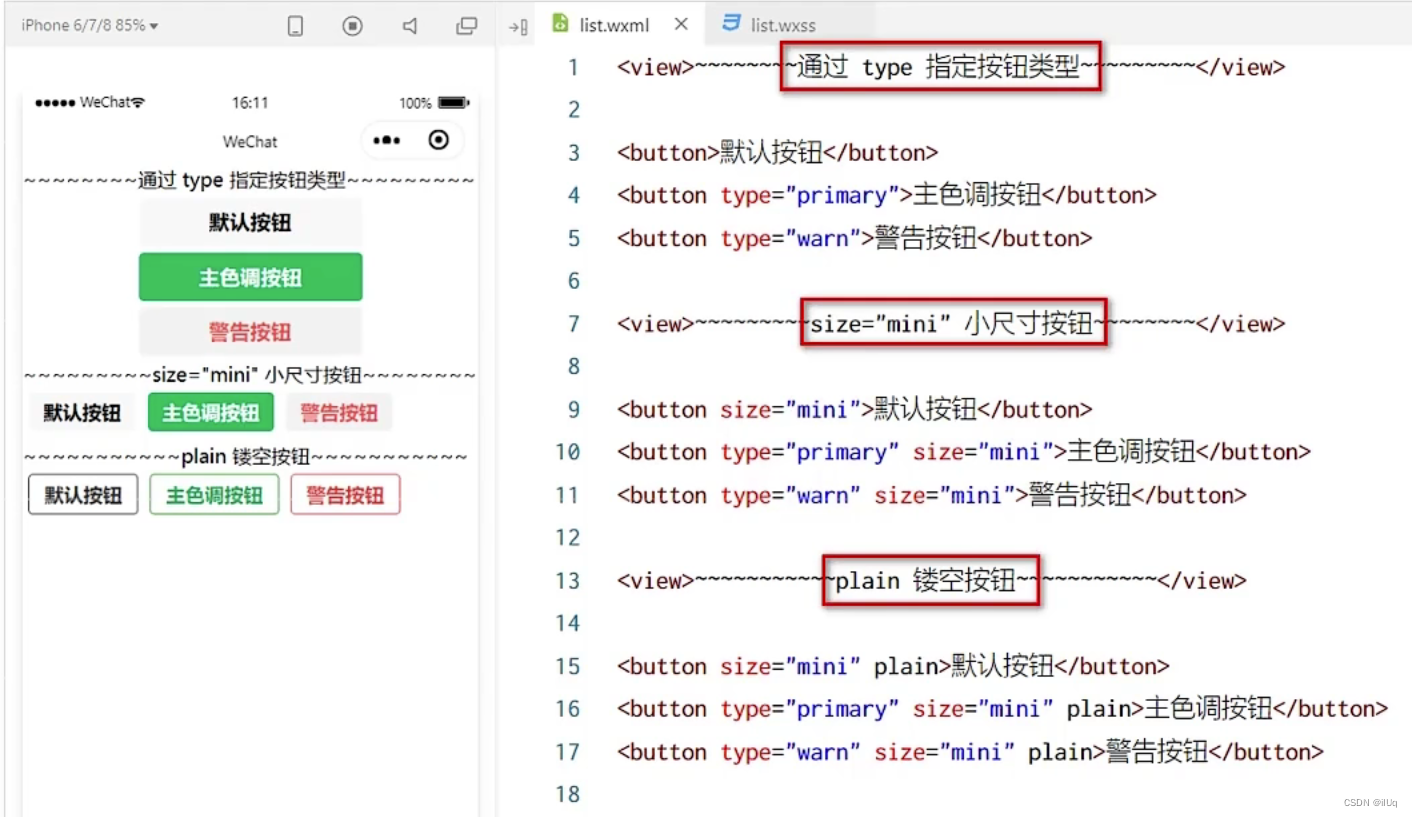This screenshot has height=817, width=1412.
Task: Click the simulator title WeChat
Action: pyautogui.click(x=250, y=142)
